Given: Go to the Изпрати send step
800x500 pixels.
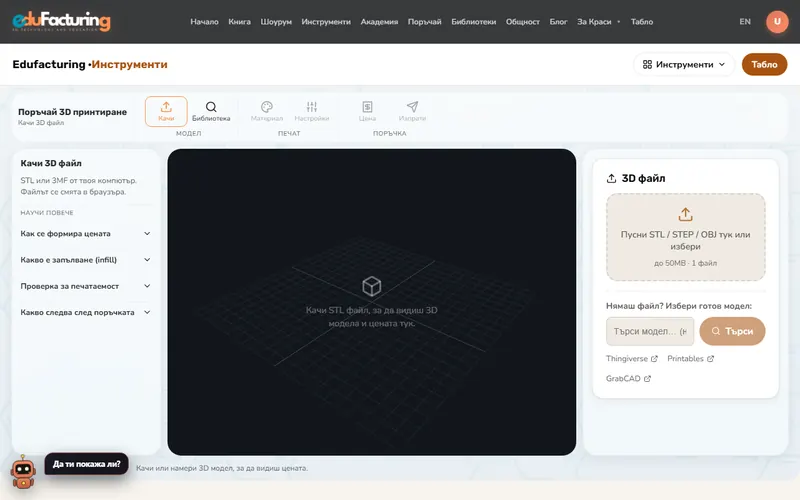Looking at the screenshot, I should [412, 111].
